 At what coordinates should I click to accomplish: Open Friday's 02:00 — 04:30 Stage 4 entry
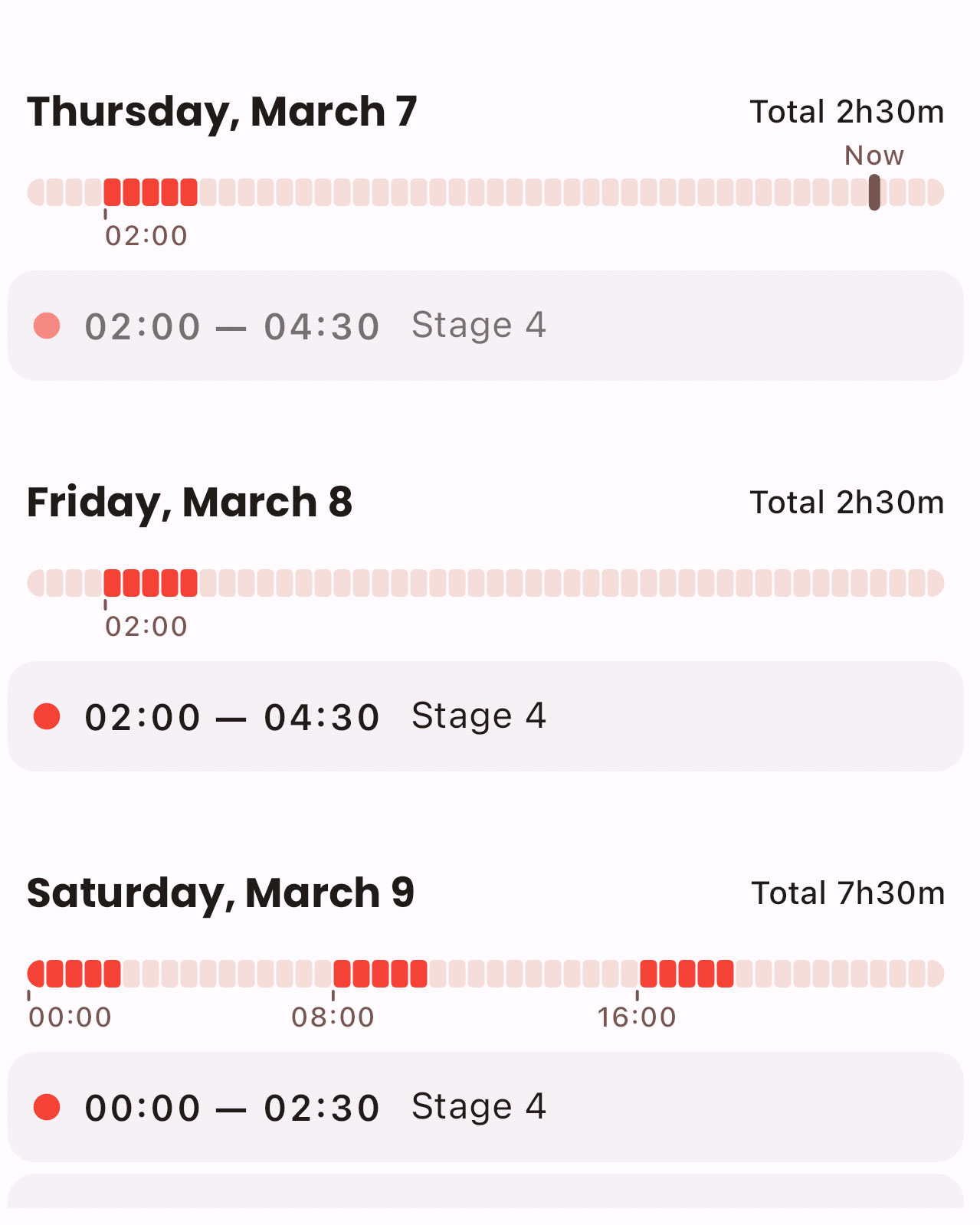click(485, 716)
